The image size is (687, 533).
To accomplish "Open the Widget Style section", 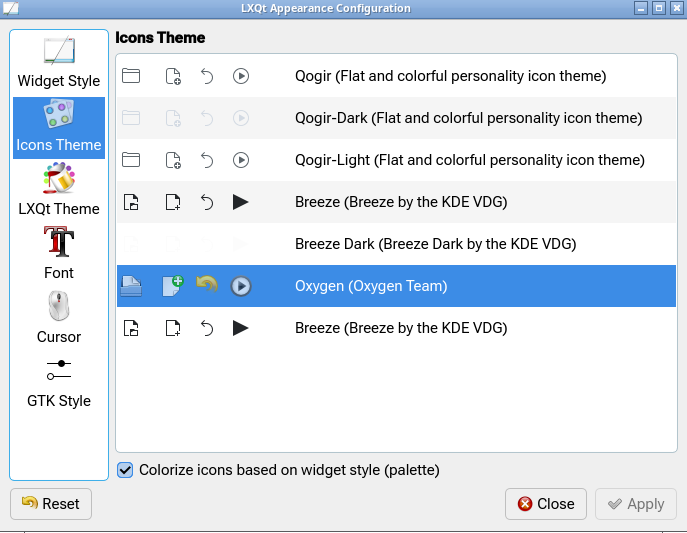I will coord(59,63).
